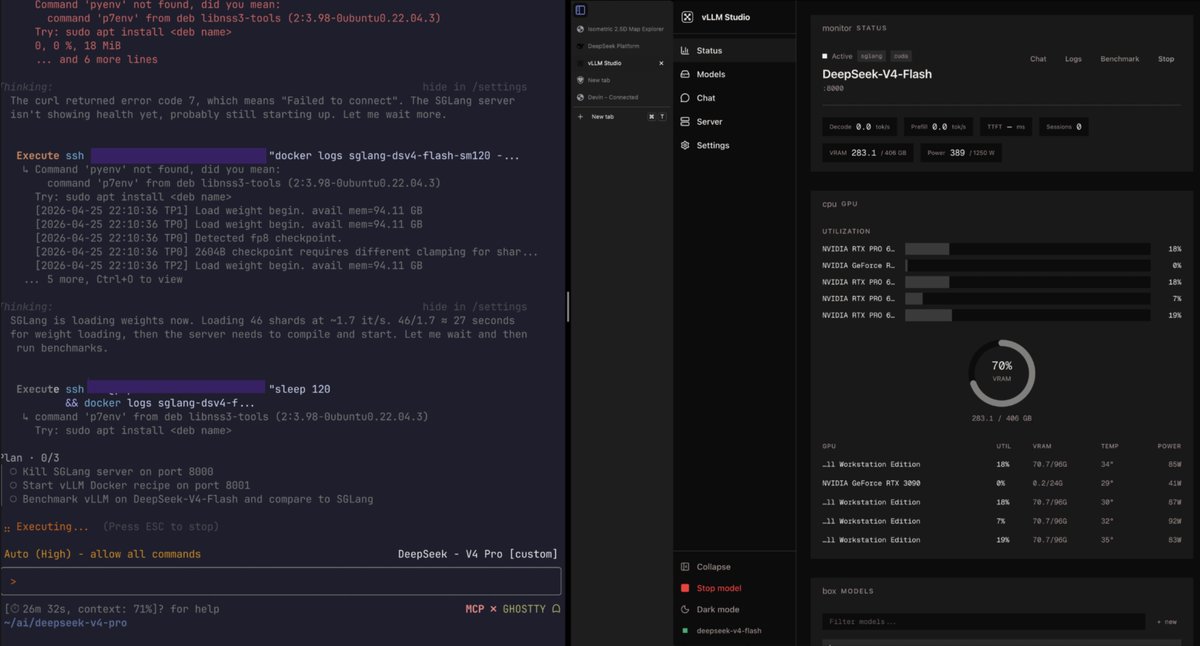
Task: Click the POWER column header
Action: coord(1170,446)
